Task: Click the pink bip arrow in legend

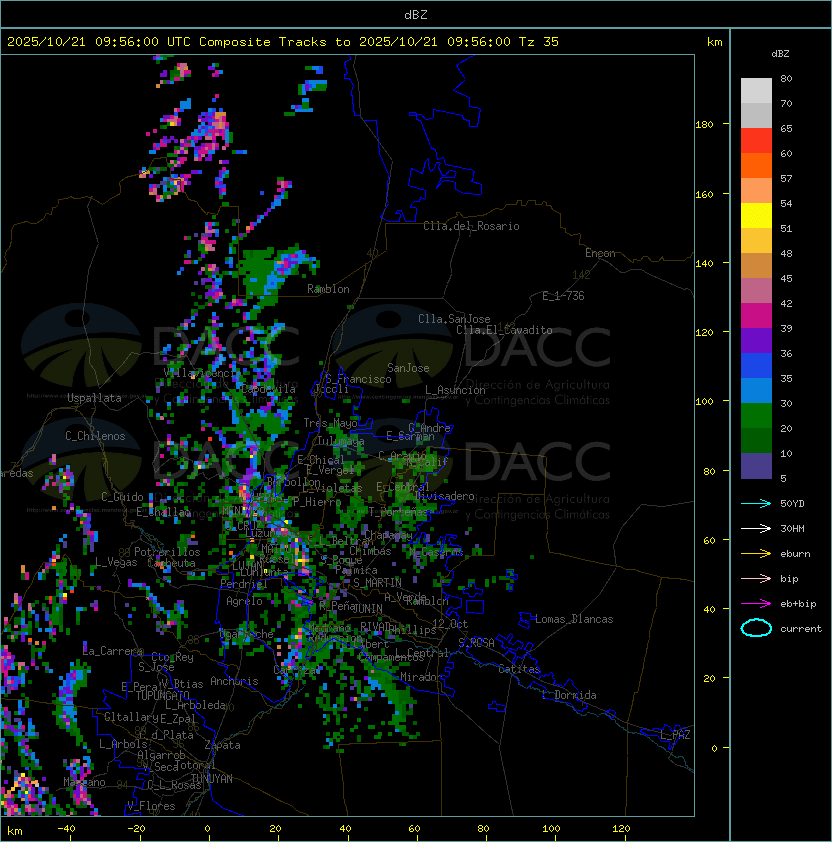Action: (756, 578)
